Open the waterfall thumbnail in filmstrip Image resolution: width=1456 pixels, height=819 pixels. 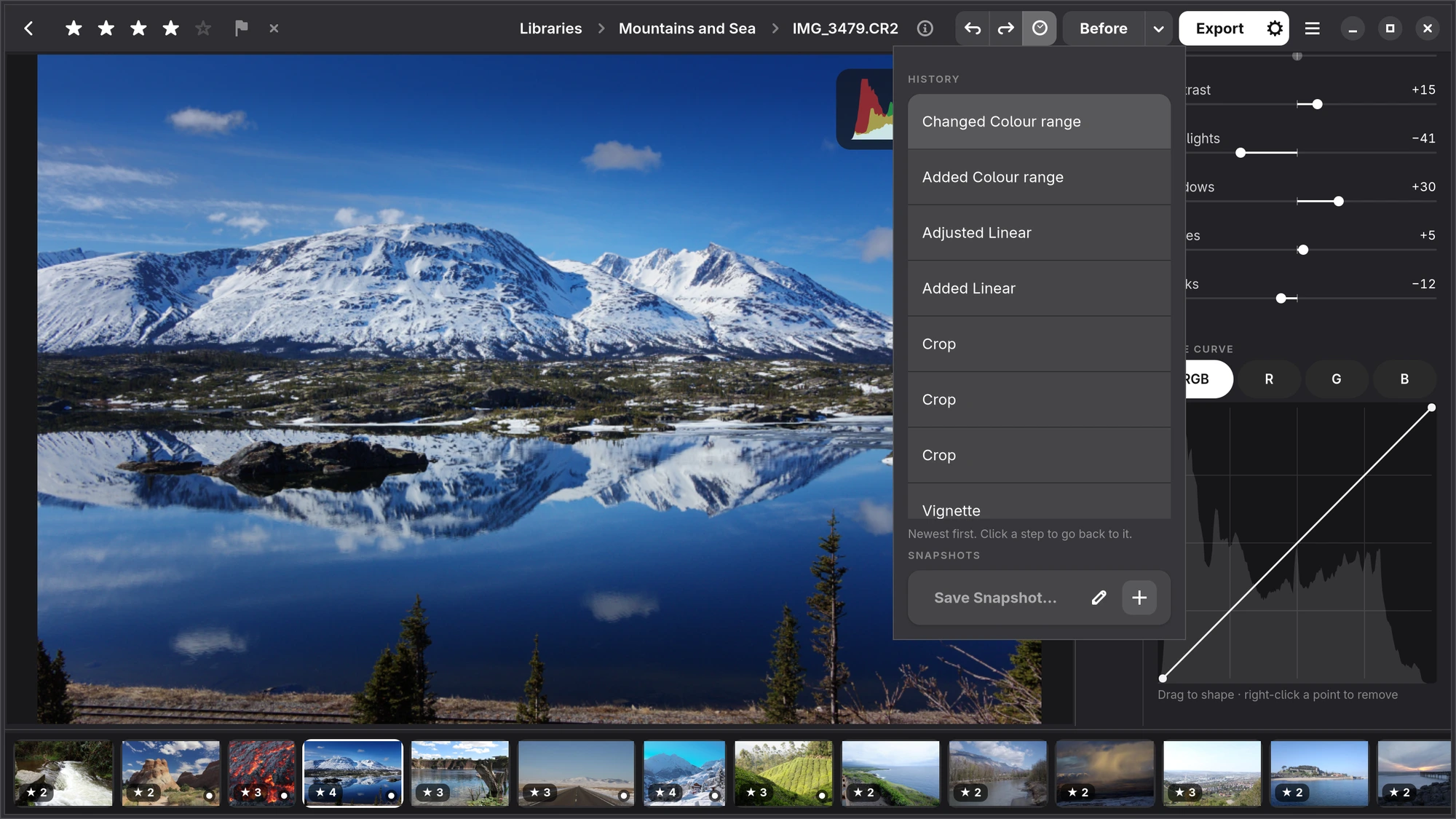[64, 773]
